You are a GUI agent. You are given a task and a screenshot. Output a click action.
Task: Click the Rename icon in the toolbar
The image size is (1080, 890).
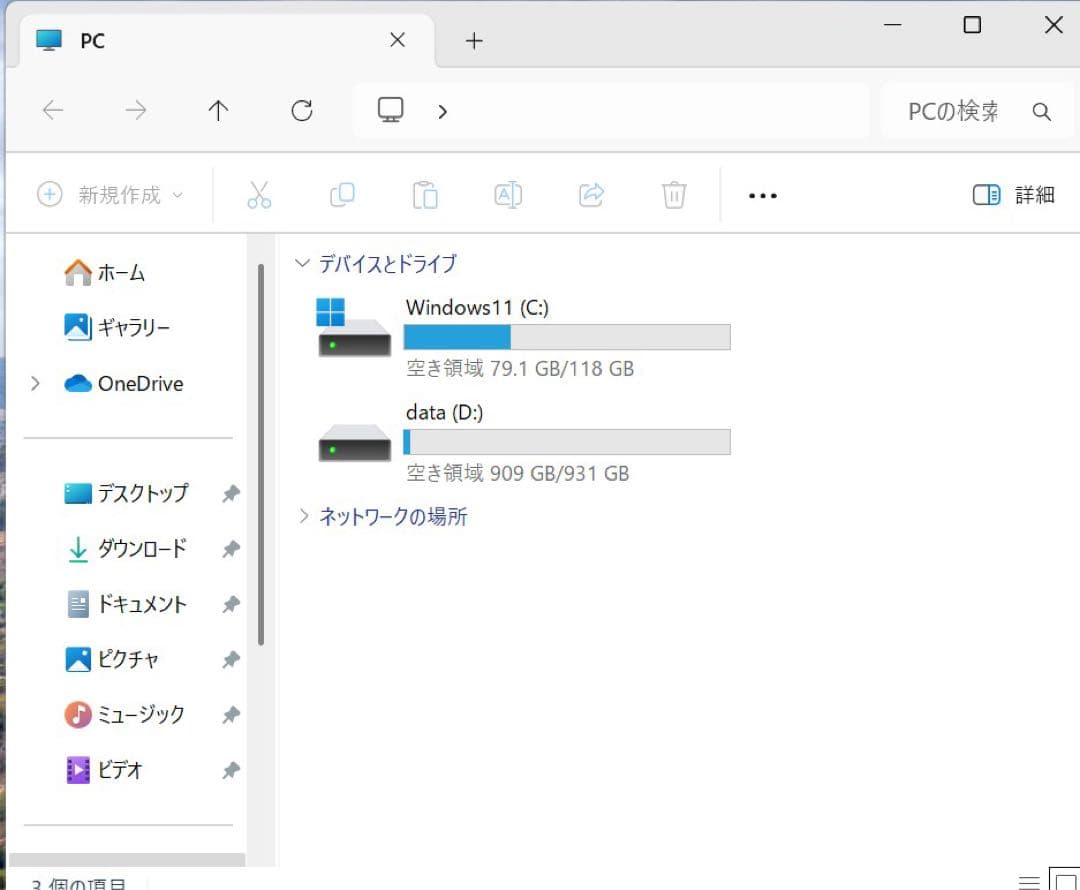508,195
